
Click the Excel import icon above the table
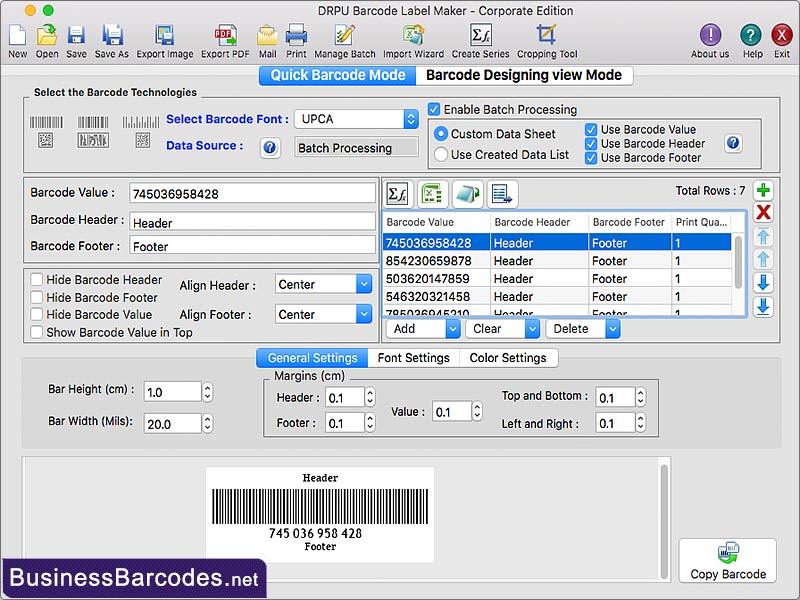tap(430, 193)
